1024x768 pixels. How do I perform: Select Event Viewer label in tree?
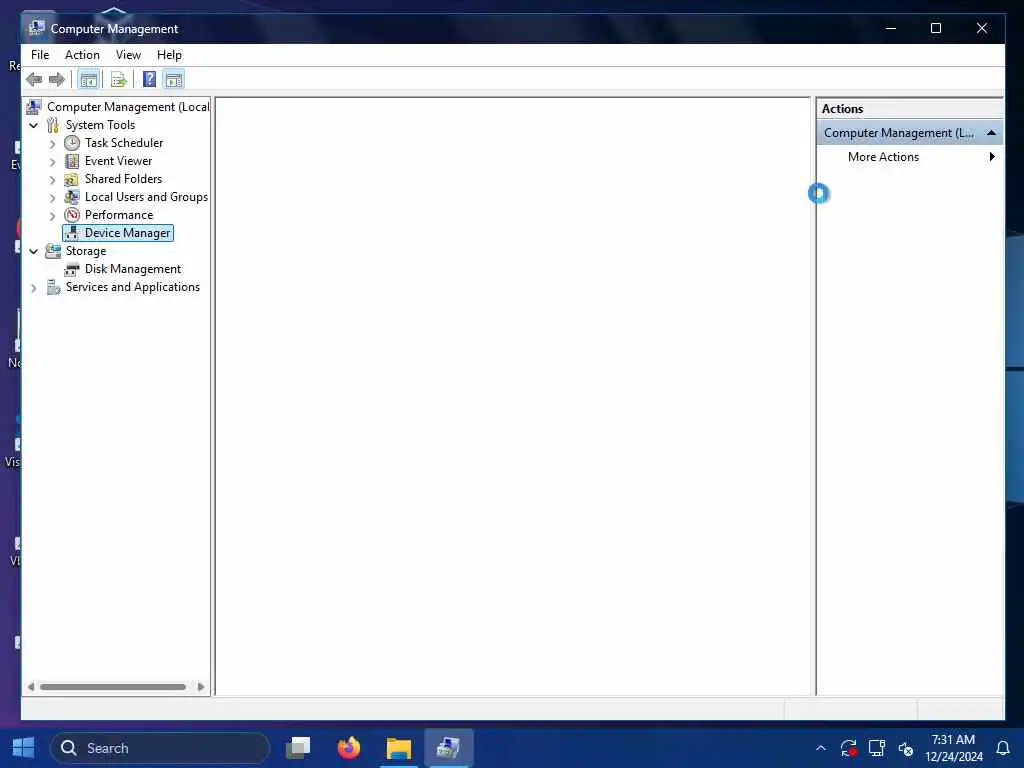[x=118, y=161]
